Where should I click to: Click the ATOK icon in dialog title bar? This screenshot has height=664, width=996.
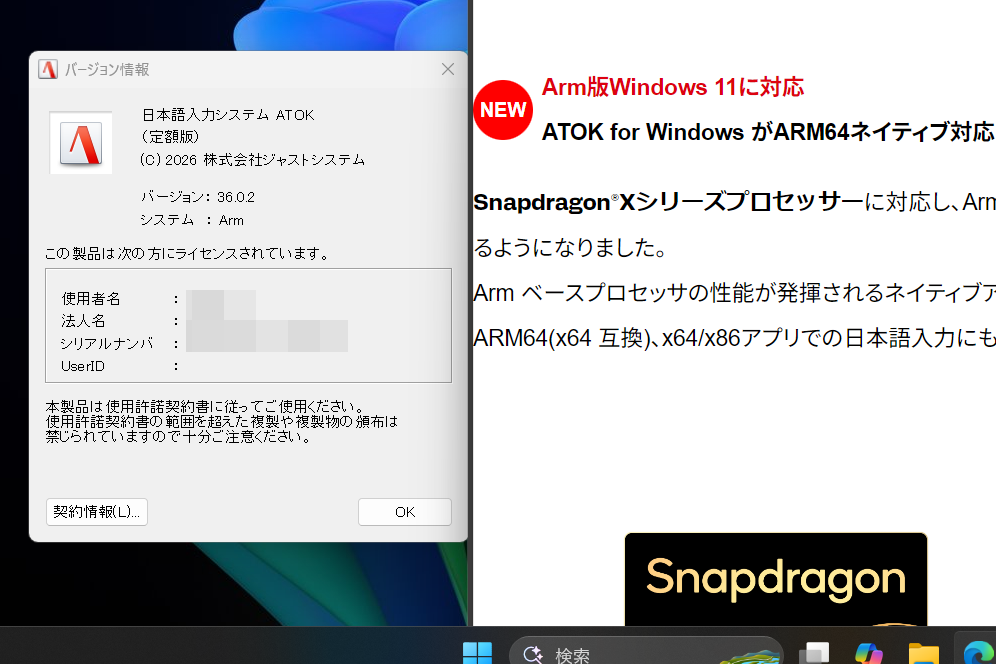pos(48,69)
